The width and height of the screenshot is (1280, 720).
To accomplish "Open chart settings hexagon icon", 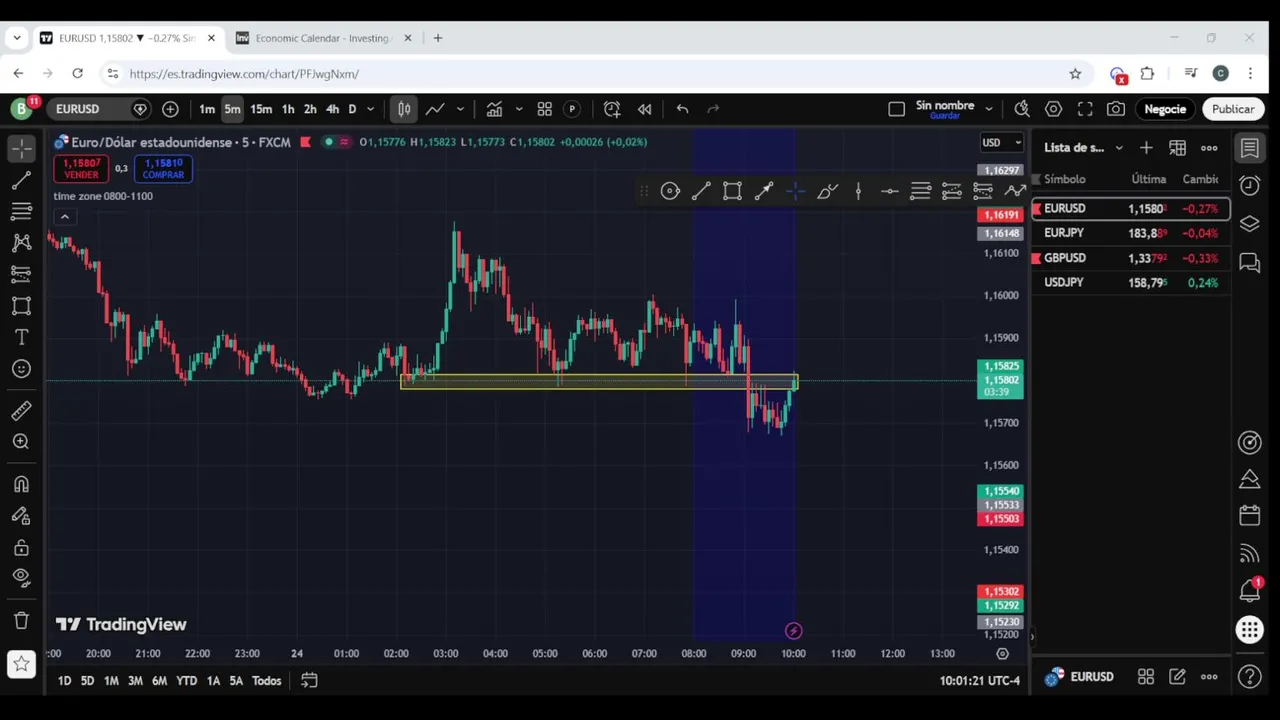I will (1053, 109).
